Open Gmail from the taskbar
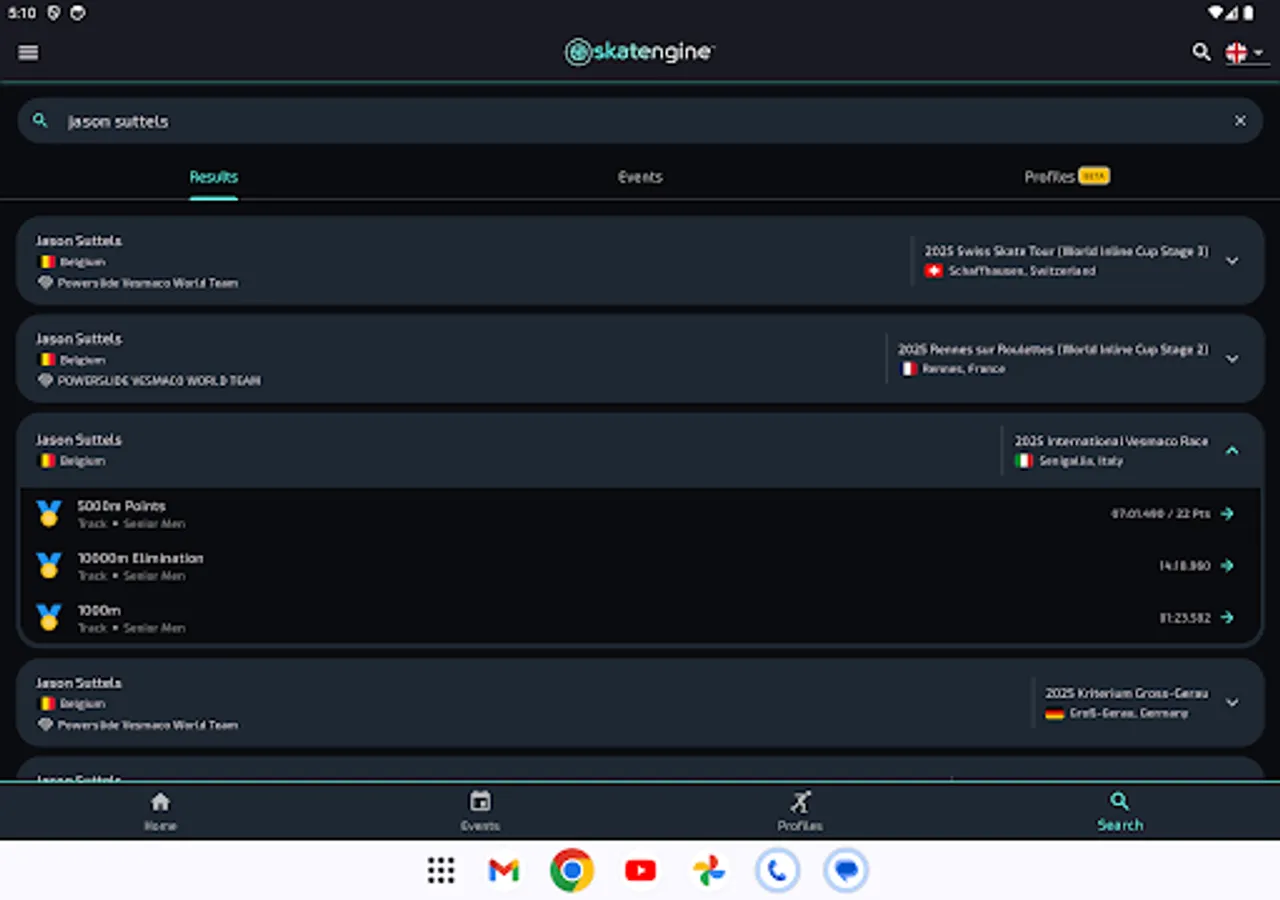The width and height of the screenshot is (1280, 900). [502, 870]
